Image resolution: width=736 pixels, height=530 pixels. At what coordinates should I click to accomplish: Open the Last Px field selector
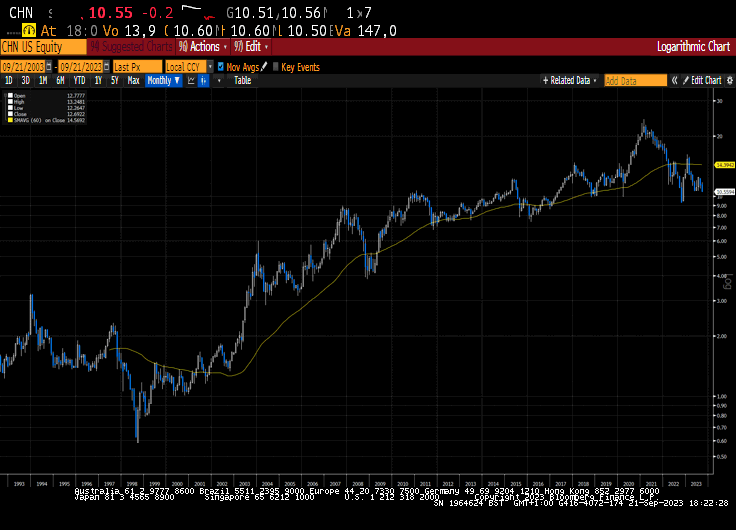pos(137,67)
